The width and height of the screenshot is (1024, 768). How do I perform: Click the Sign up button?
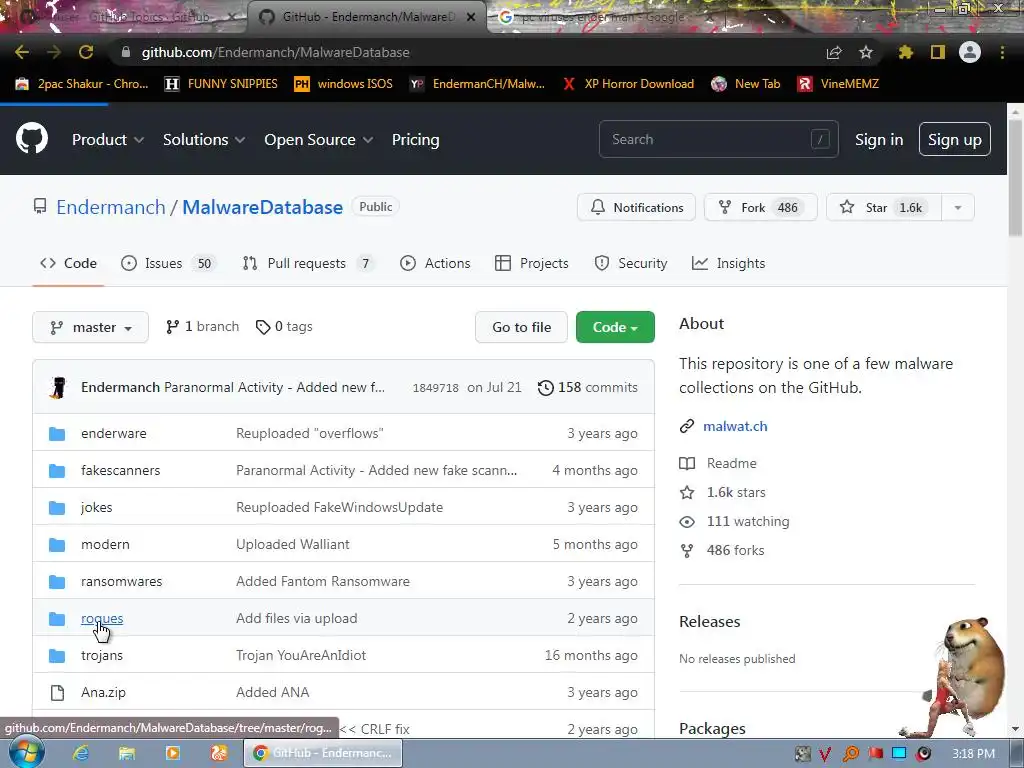click(x=954, y=139)
